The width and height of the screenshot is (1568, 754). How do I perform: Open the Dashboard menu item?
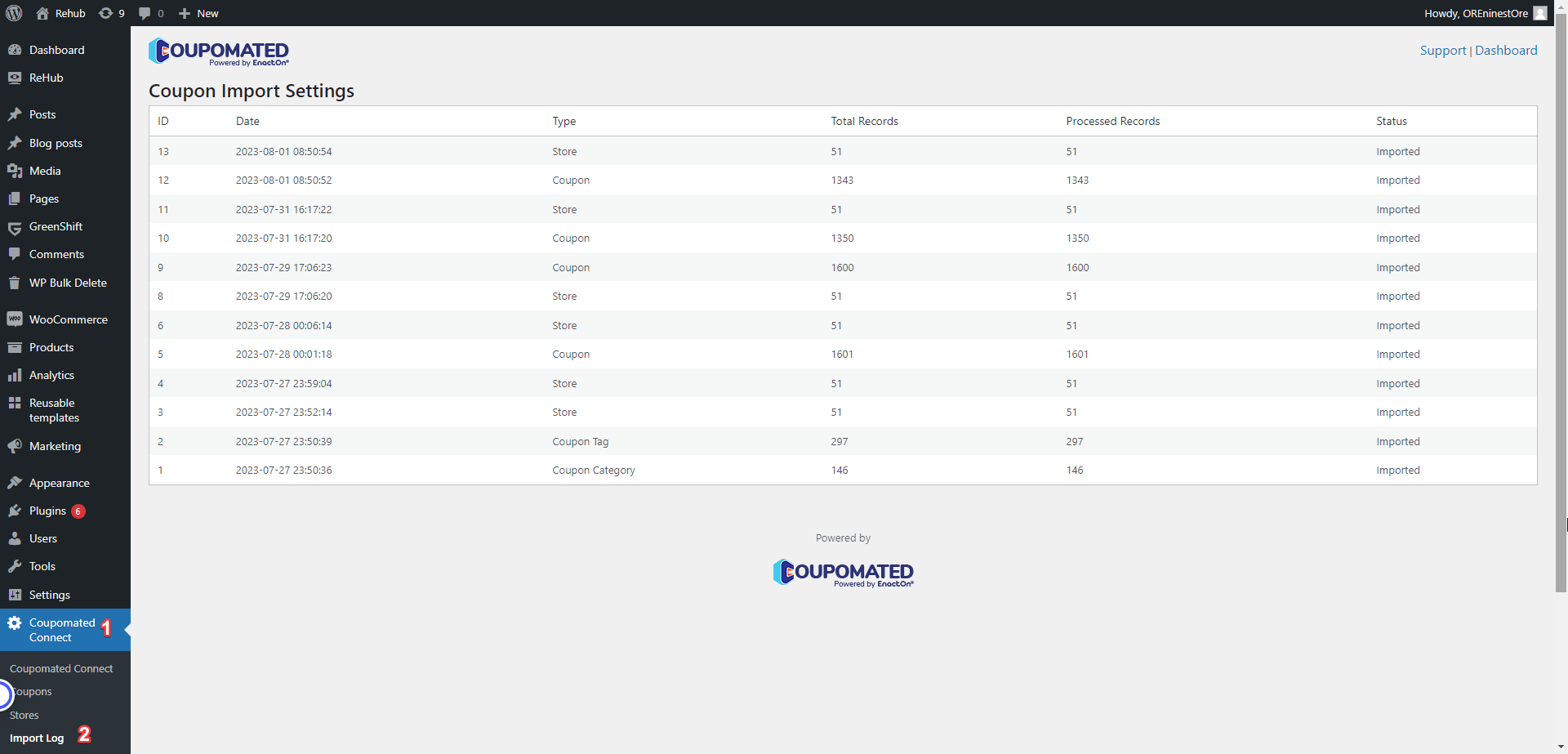tap(65, 50)
